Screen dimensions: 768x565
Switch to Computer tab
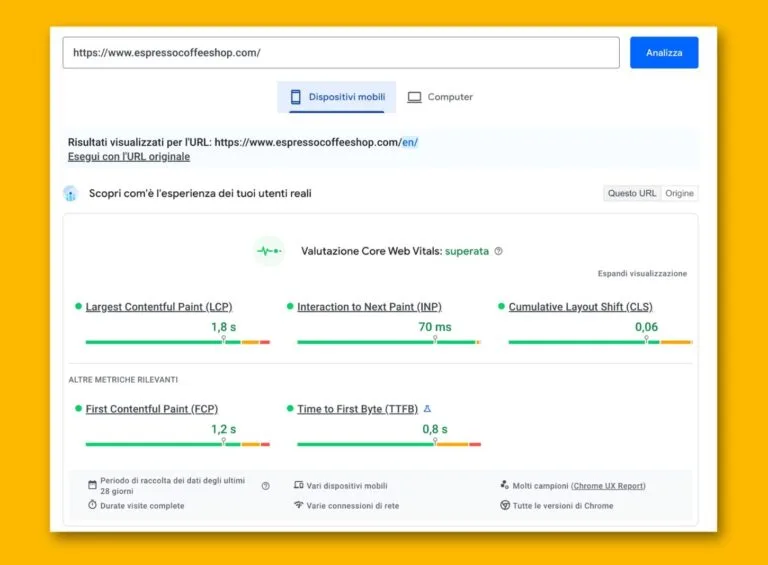[x=440, y=97]
